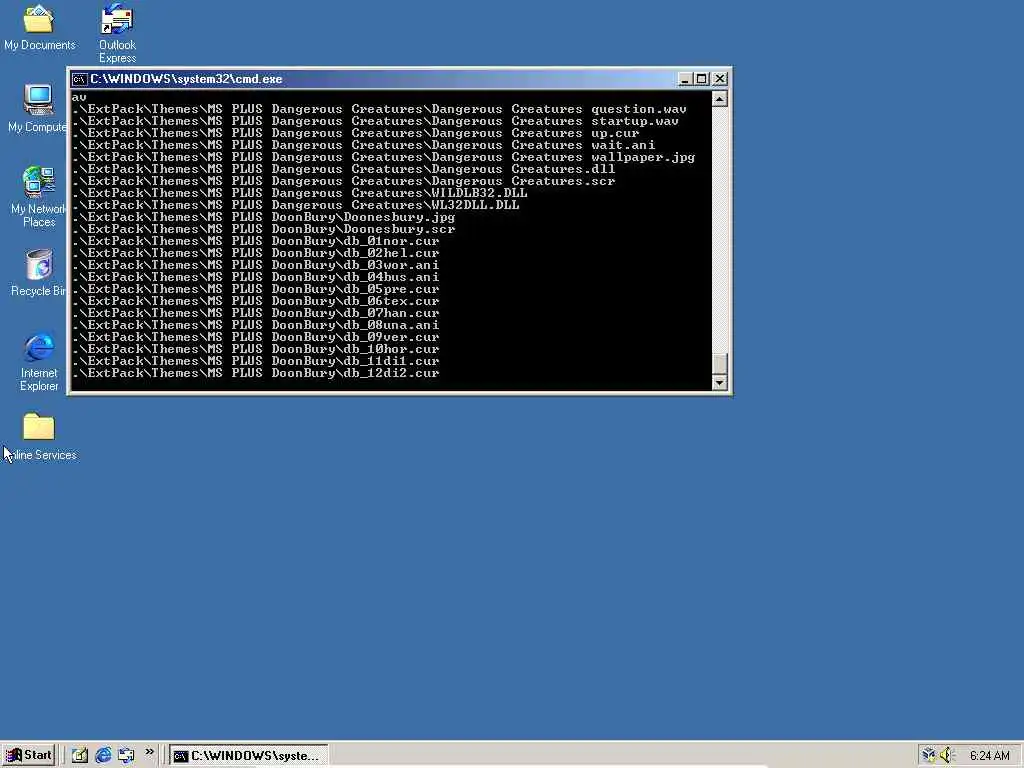Click the line ending in Doonesbury.jpg
Viewport: 1024px width, 768px height.
264,217
